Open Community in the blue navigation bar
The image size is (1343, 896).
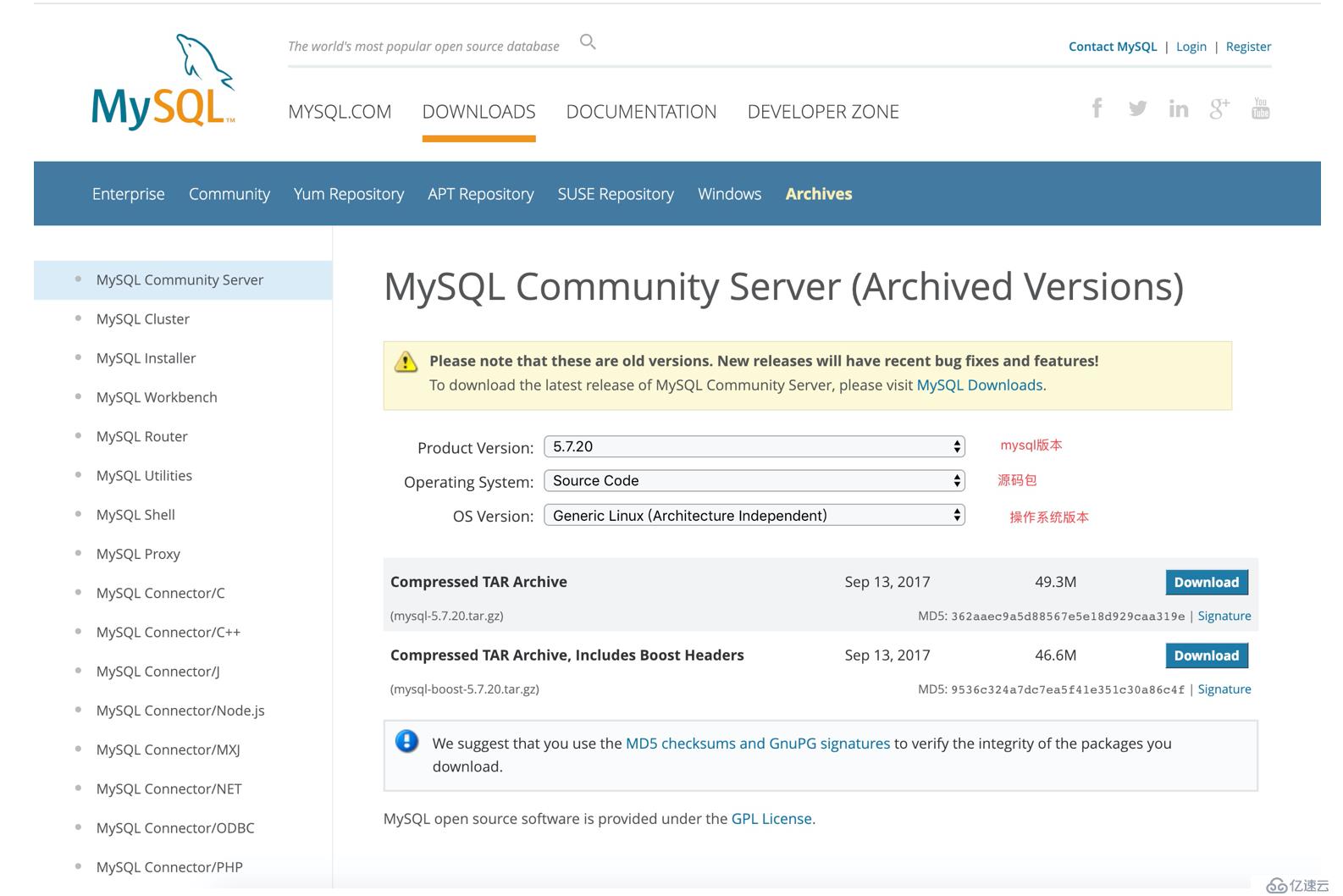tap(229, 194)
